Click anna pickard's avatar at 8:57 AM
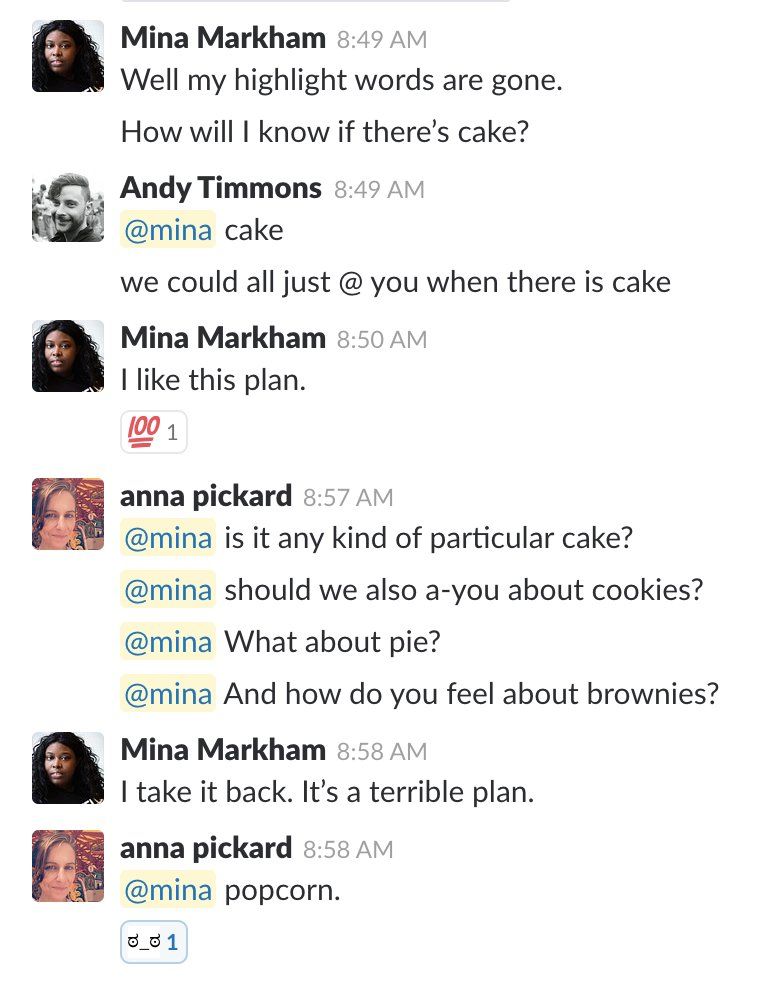This screenshot has width=768, height=996. (x=68, y=514)
